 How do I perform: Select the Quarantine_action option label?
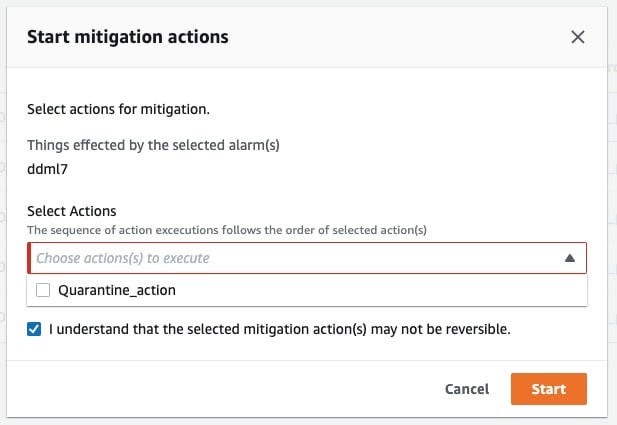tap(117, 291)
